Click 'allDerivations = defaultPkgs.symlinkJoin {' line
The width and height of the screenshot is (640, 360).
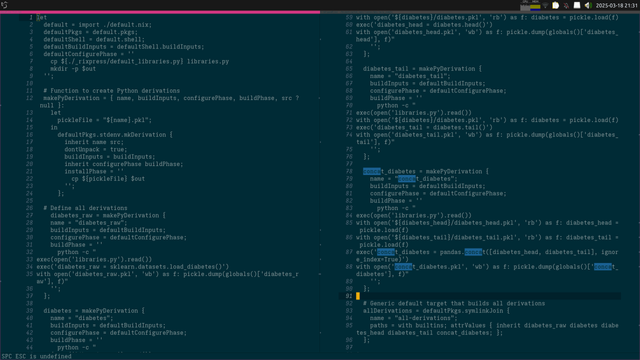pyautogui.click(x=436, y=311)
